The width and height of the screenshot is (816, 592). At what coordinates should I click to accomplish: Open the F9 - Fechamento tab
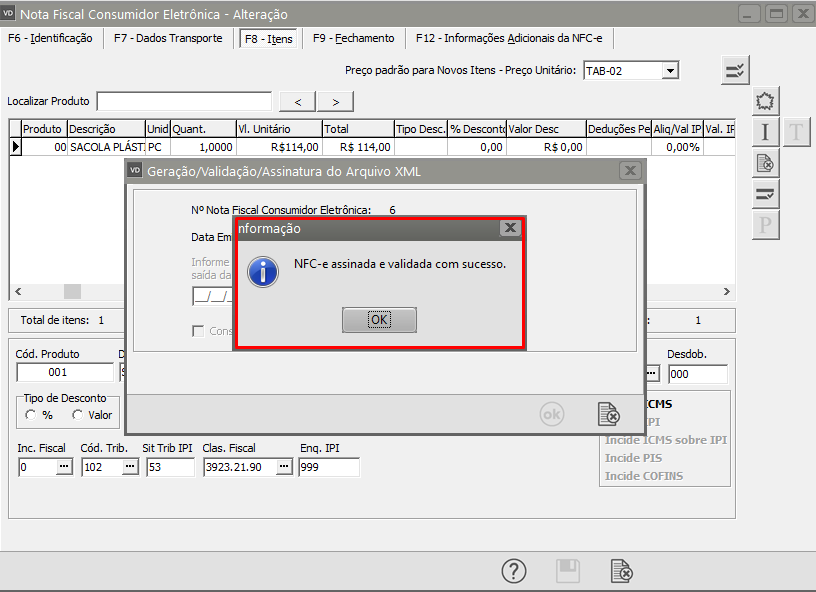[353, 38]
